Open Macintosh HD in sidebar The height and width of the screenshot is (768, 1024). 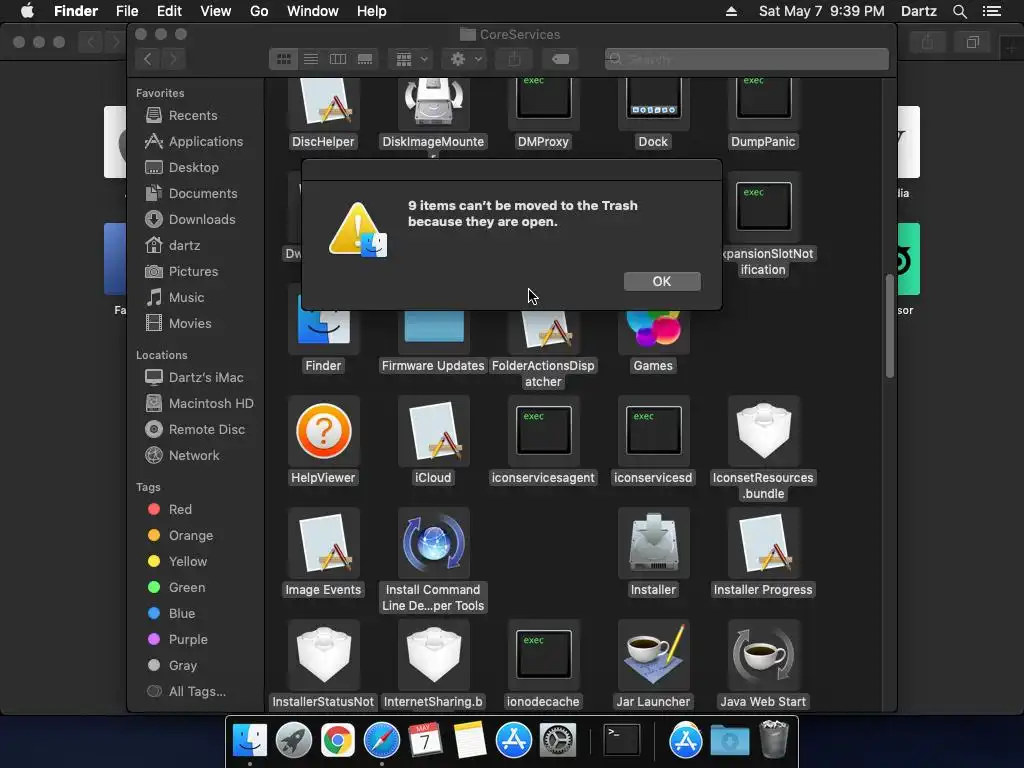coord(211,404)
